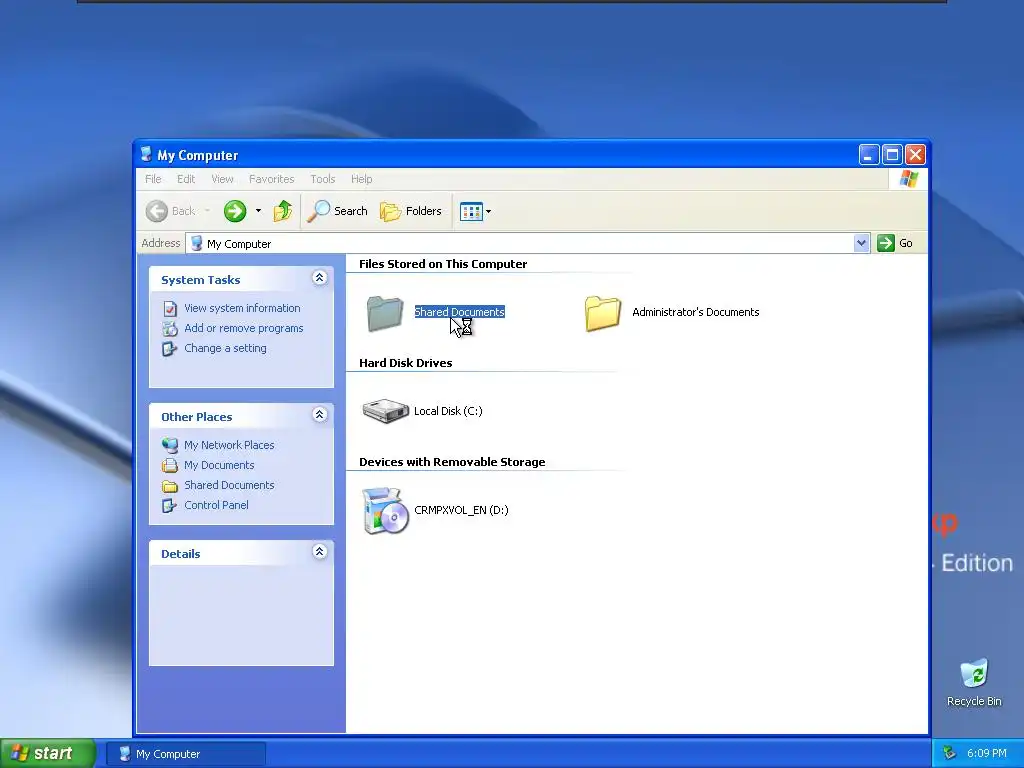Minimize the My Computer window
Viewport: 1024px width, 768px height.
pyautogui.click(x=869, y=155)
